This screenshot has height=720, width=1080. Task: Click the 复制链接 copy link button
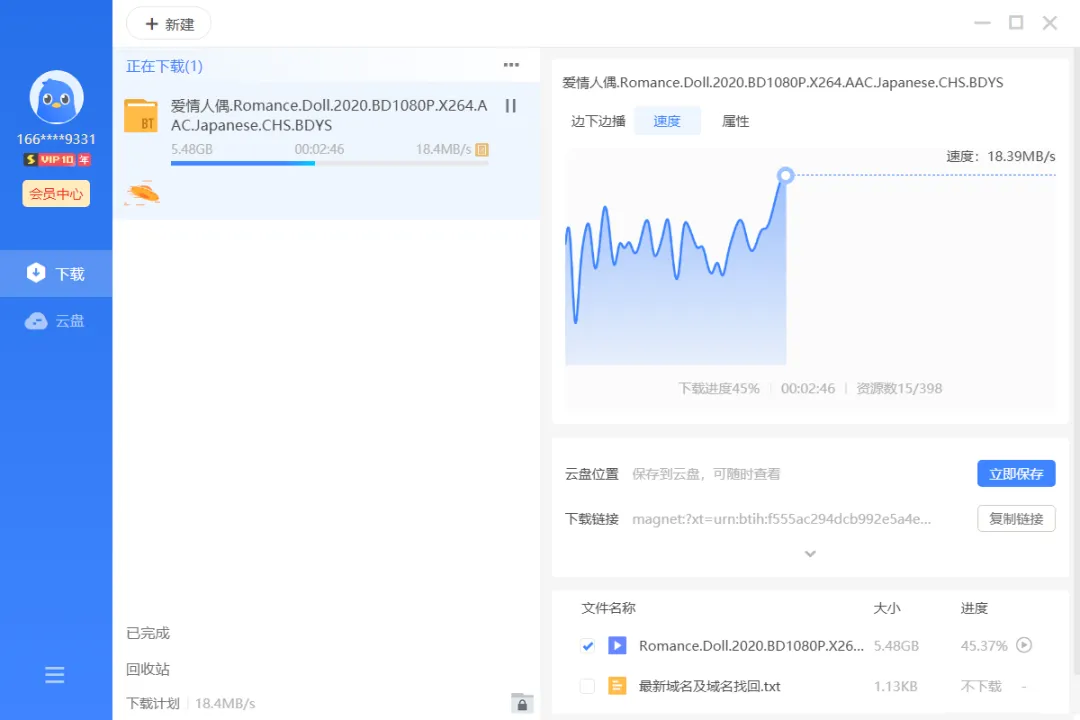click(x=1016, y=519)
